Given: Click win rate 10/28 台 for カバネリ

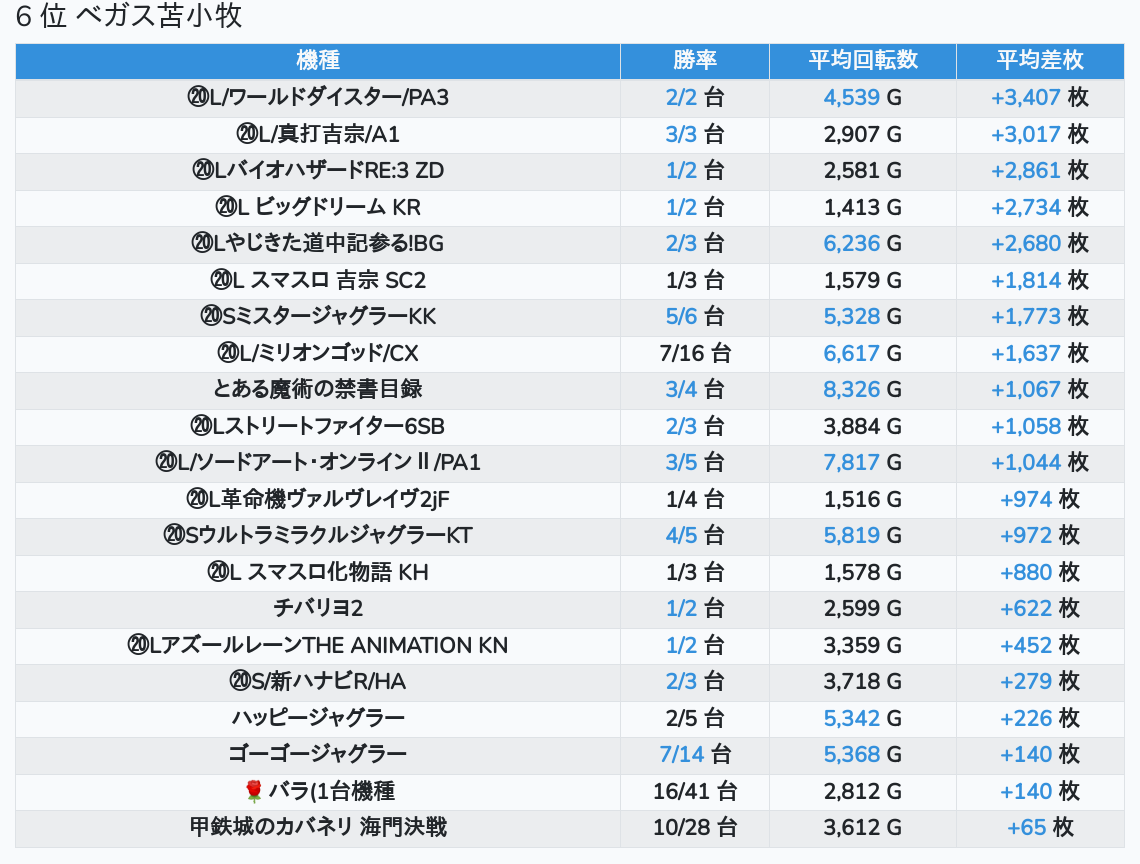Looking at the screenshot, I should tap(694, 828).
